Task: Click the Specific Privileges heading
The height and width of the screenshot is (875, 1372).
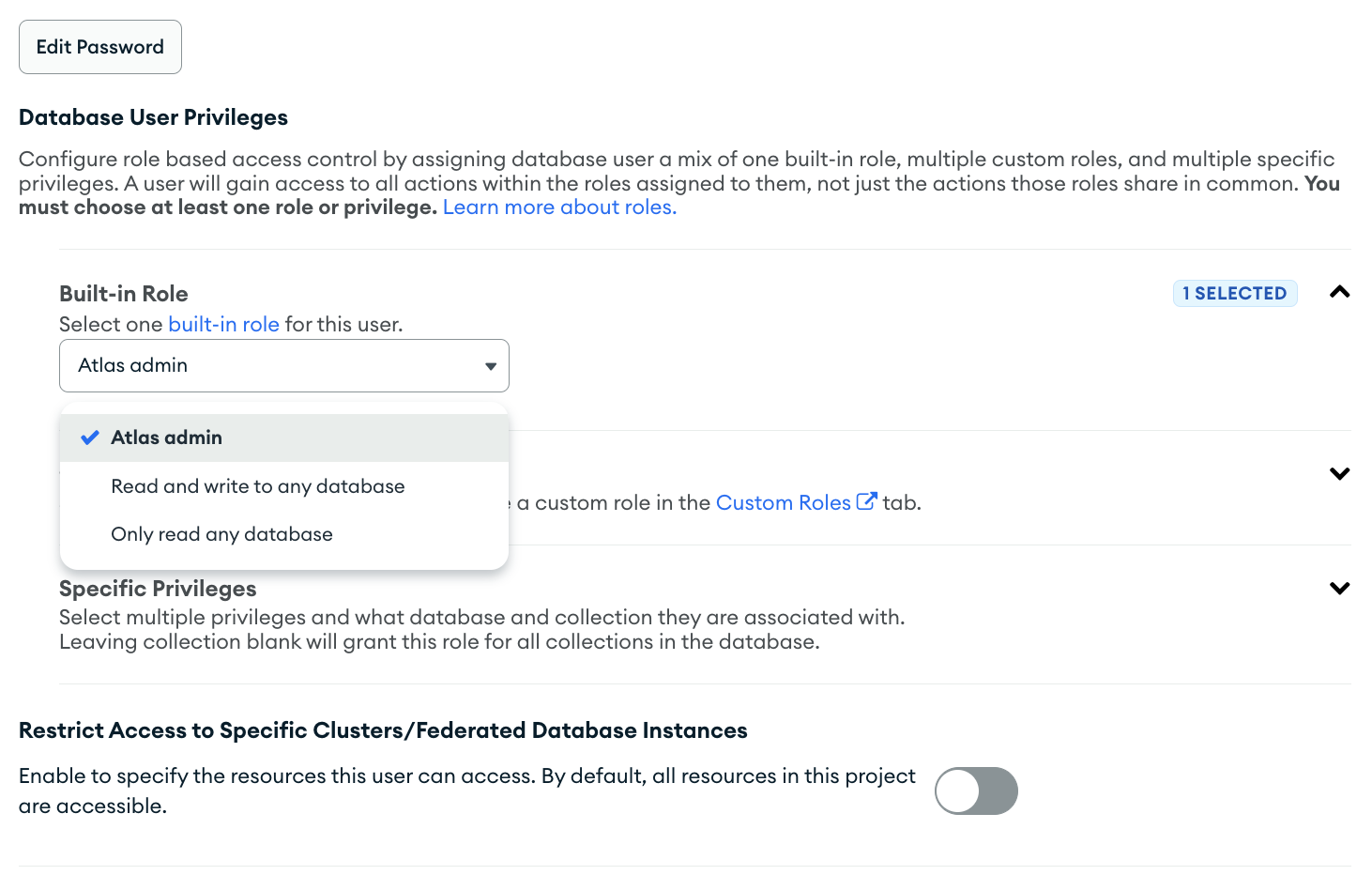Action: (158, 589)
